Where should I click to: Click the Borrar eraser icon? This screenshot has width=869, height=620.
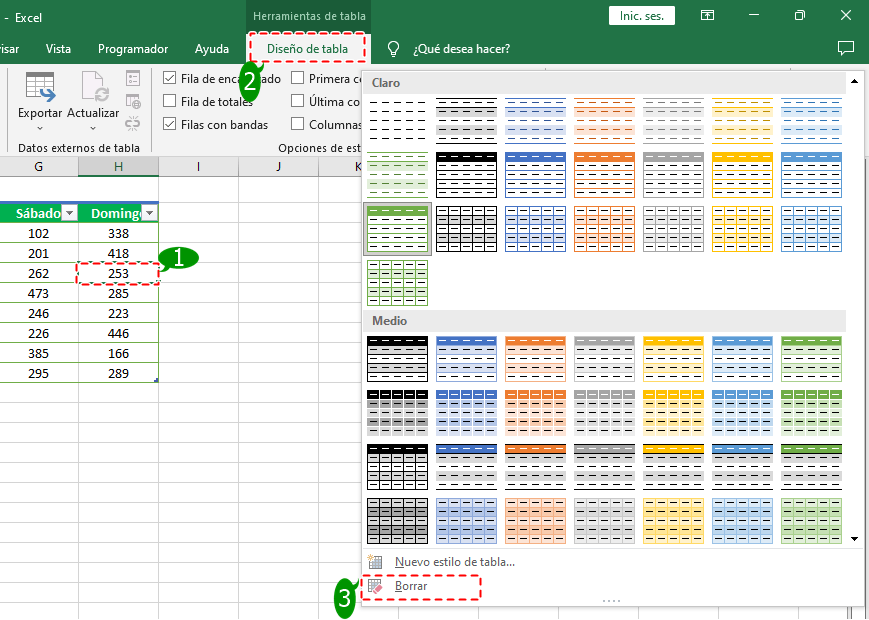click(375, 586)
